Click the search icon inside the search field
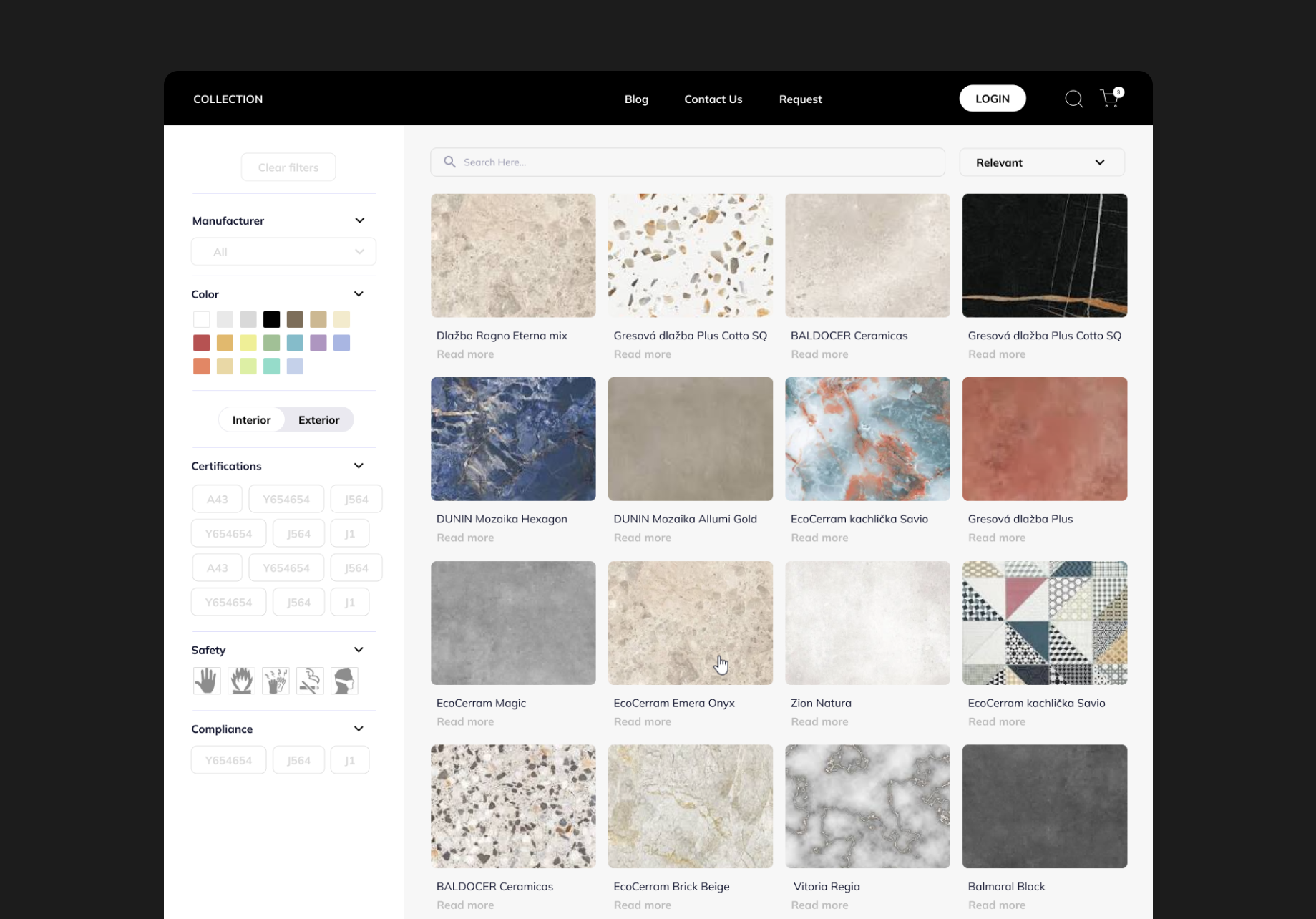1316x919 pixels. click(x=449, y=162)
